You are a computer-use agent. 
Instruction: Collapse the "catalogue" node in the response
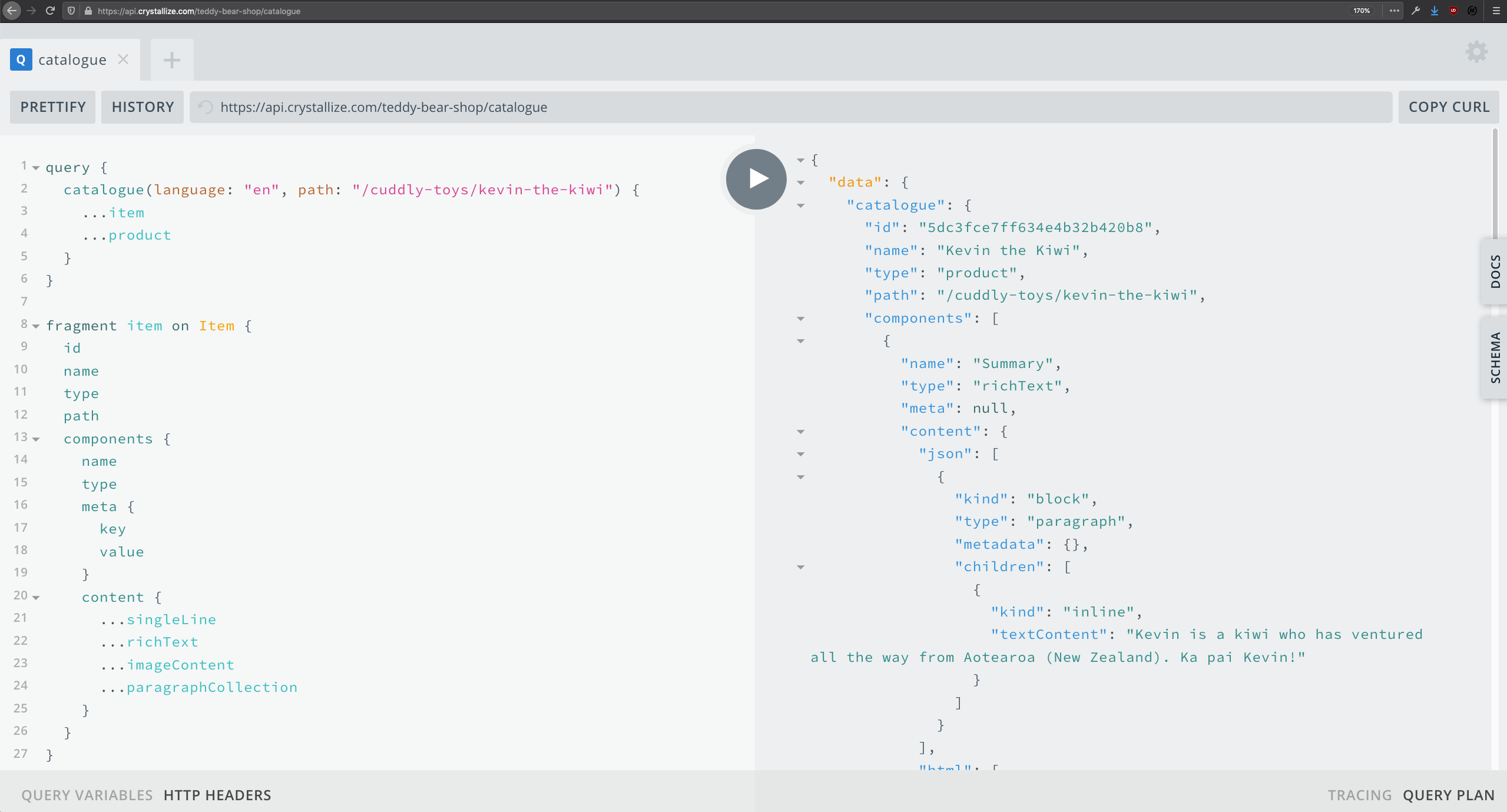[x=801, y=206]
